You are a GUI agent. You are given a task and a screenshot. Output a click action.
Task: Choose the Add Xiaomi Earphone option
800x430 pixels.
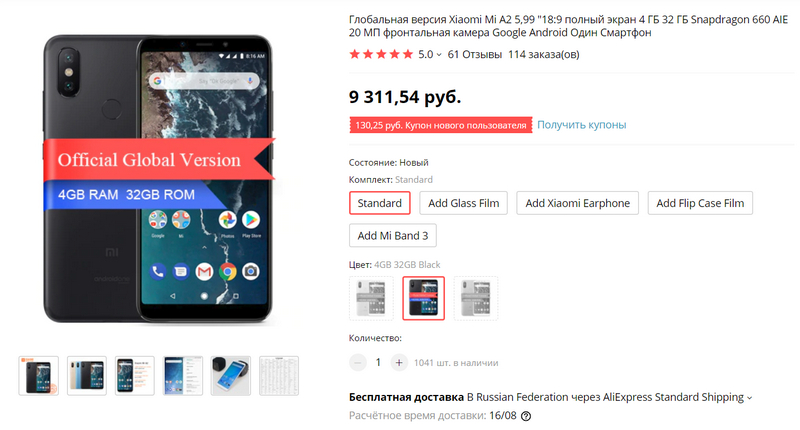[577, 203]
